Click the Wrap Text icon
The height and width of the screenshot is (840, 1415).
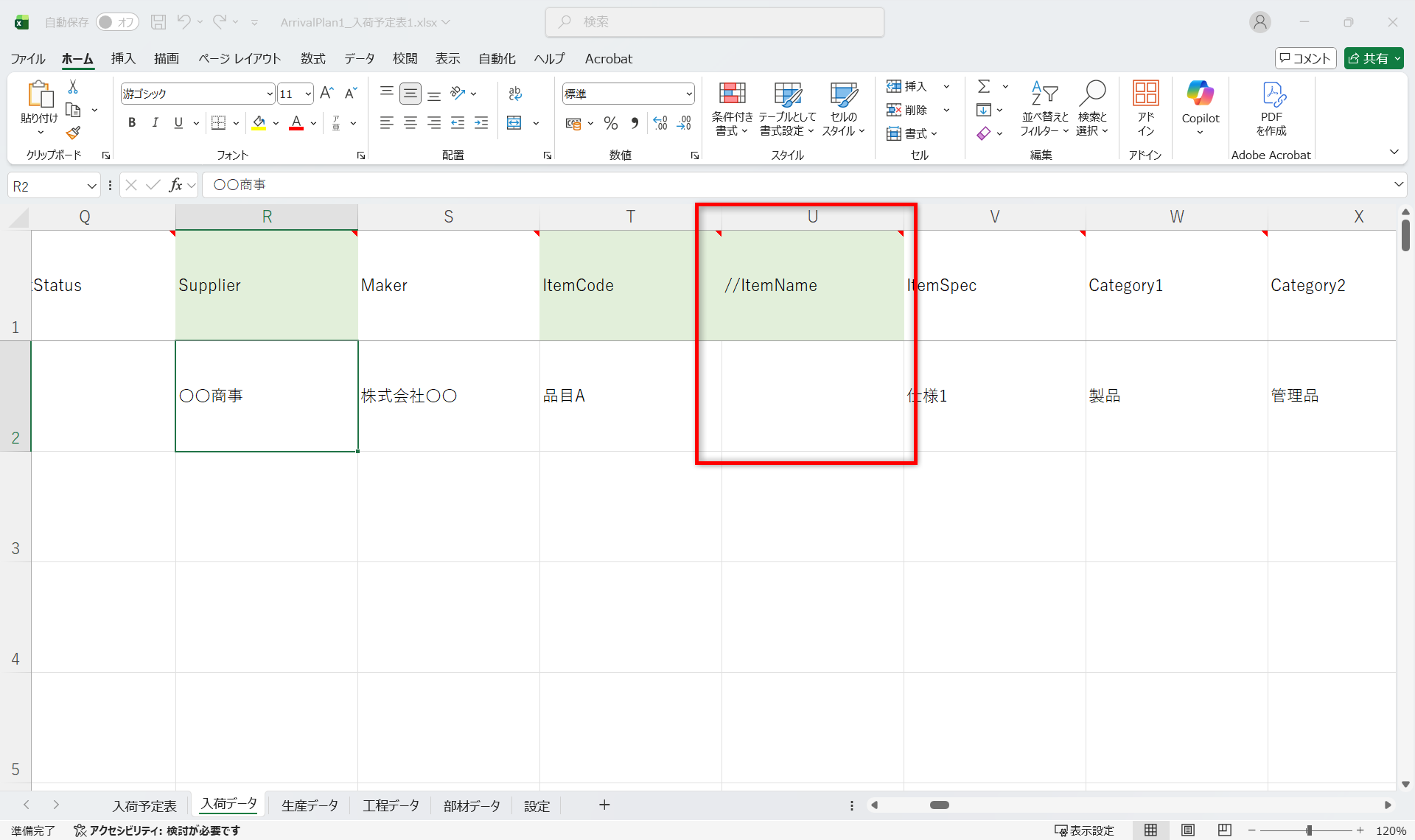click(514, 94)
